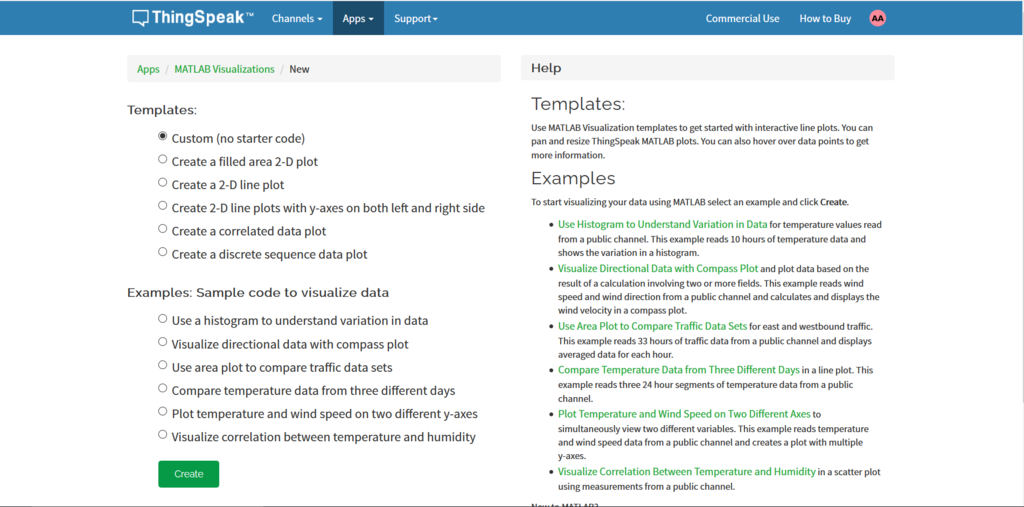
Task: Open Visualize Directional Data with Compass Plot link
Action: (658, 269)
